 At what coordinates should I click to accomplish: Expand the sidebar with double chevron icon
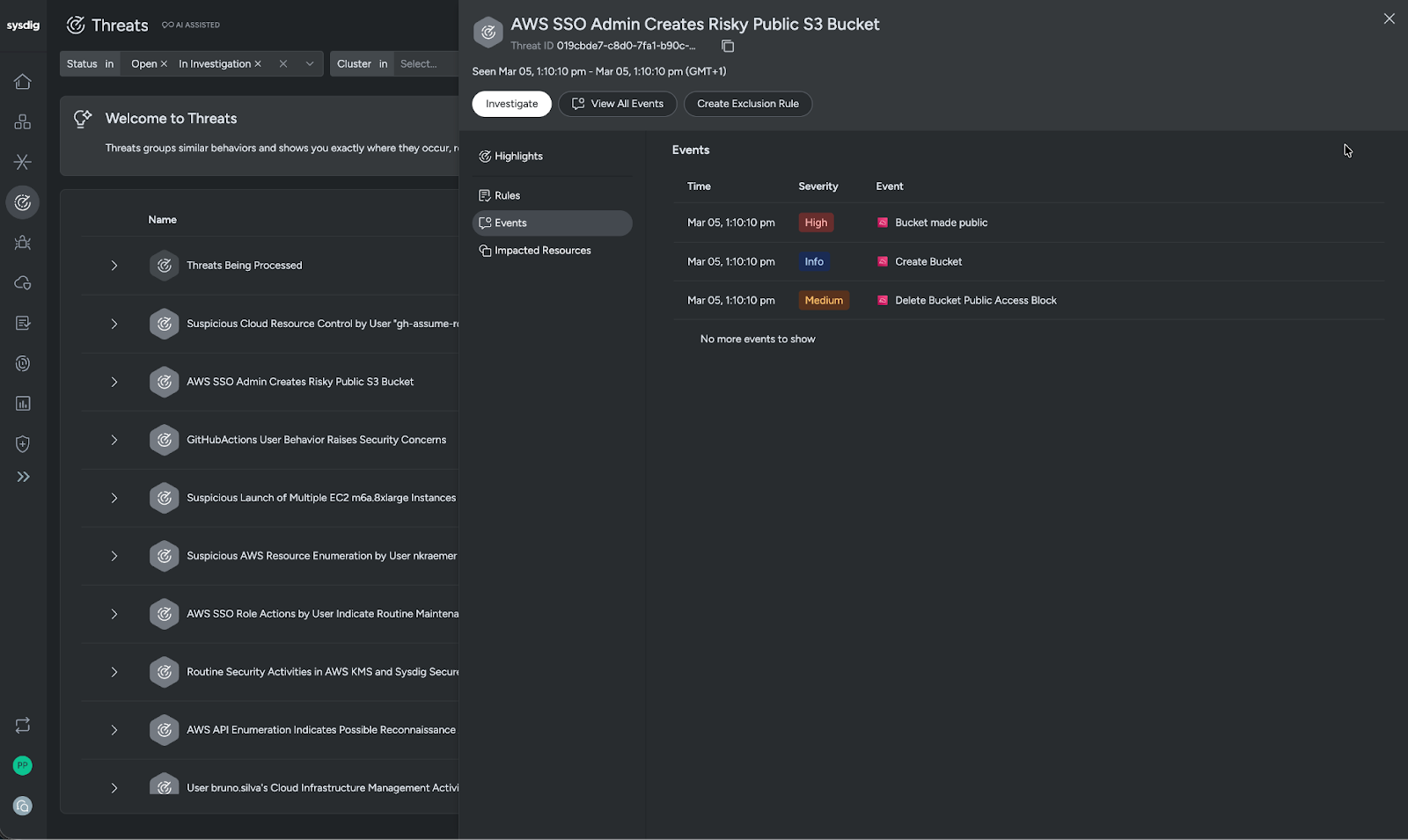(x=23, y=477)
